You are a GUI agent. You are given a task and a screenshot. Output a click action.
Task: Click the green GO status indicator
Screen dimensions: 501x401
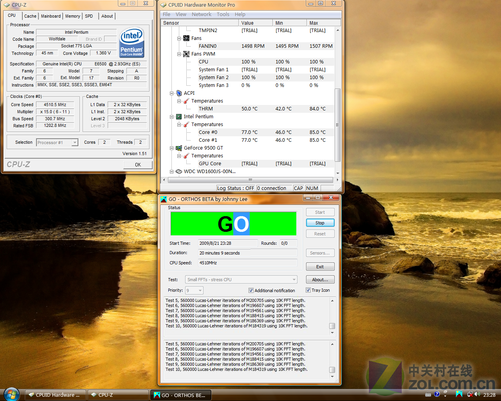pos(233,224)
